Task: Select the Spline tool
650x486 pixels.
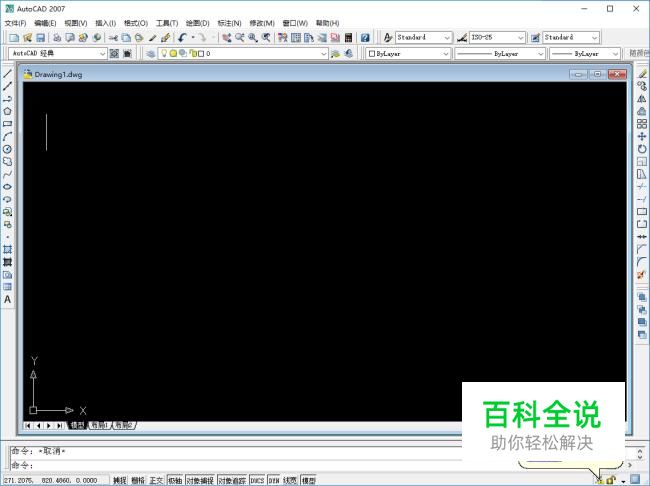Action: coord(7,174)
